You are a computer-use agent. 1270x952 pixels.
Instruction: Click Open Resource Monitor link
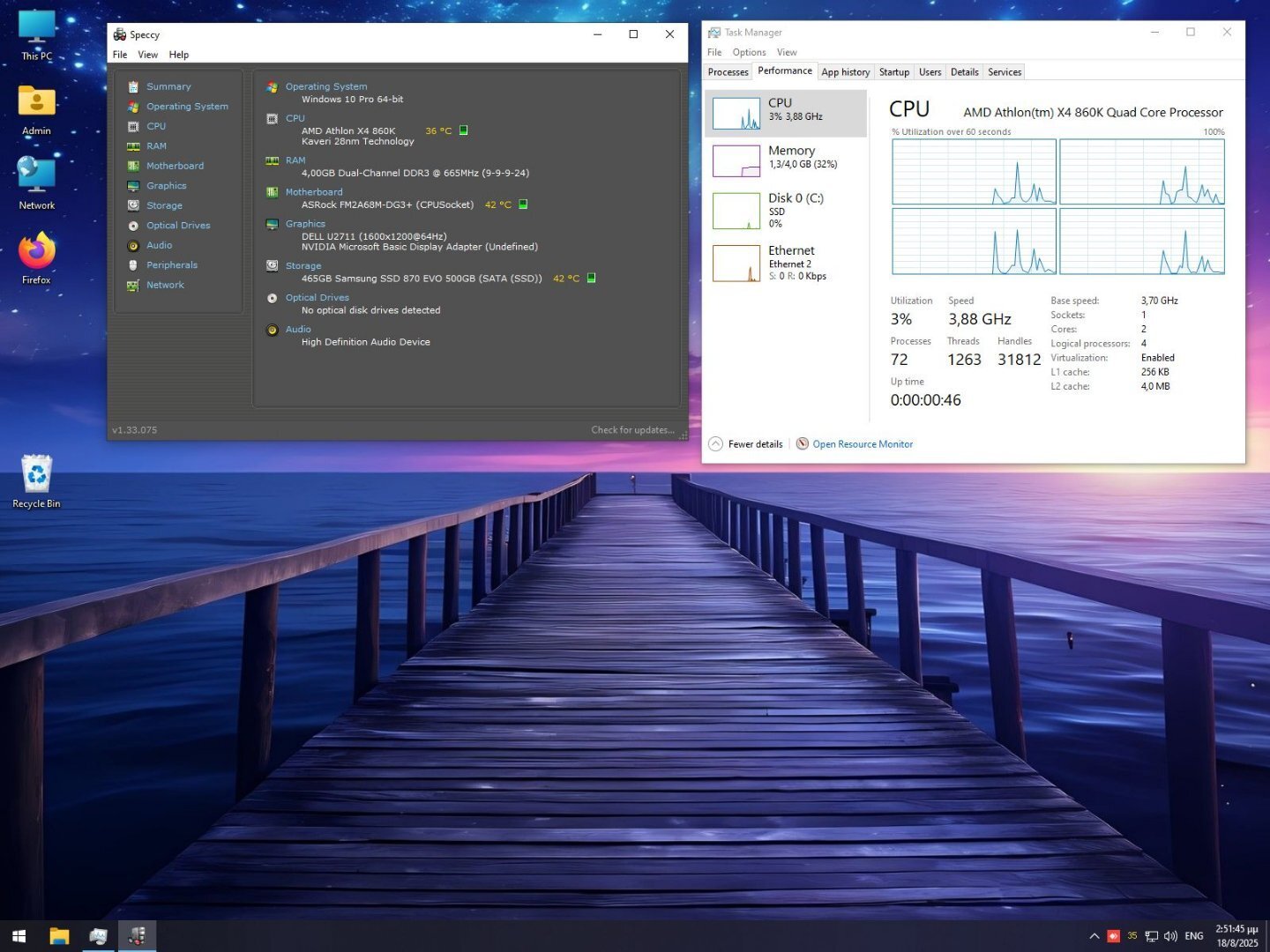[x=863, y=444]
